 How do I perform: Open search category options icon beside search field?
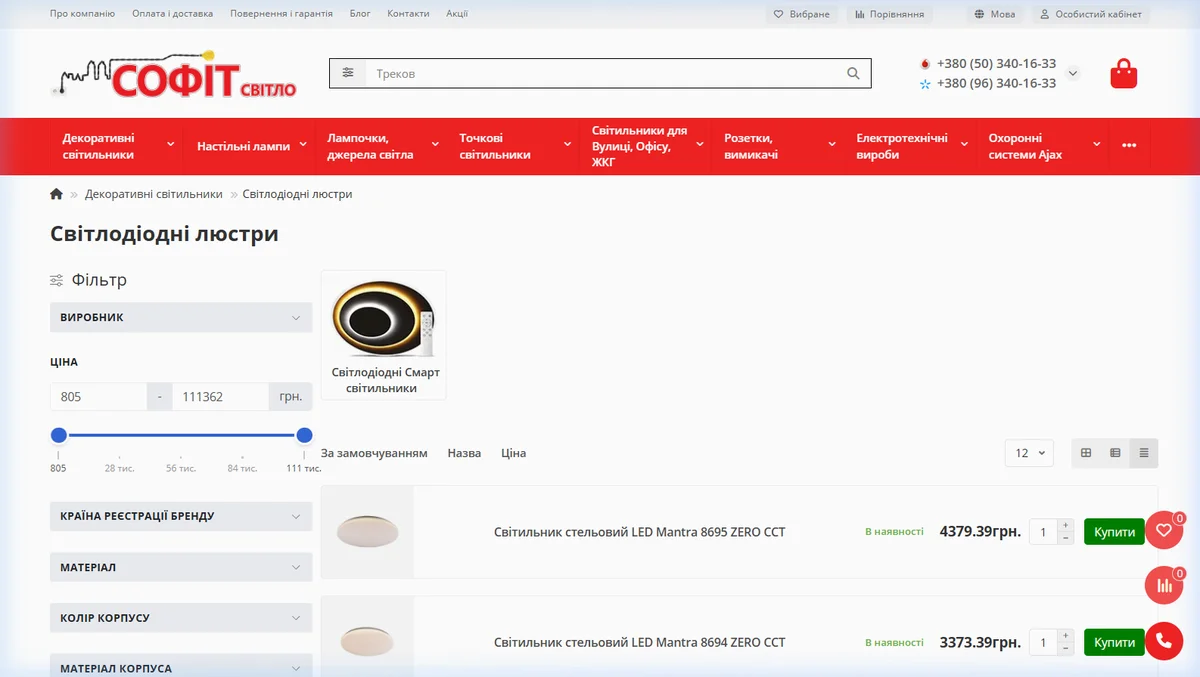(348, 73)
